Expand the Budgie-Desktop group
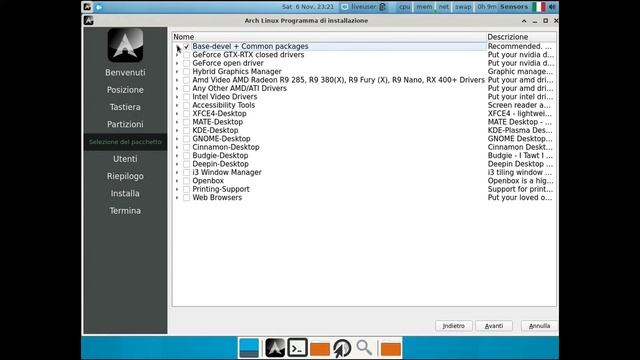This screenshot has width=640, height=360. 177,156
